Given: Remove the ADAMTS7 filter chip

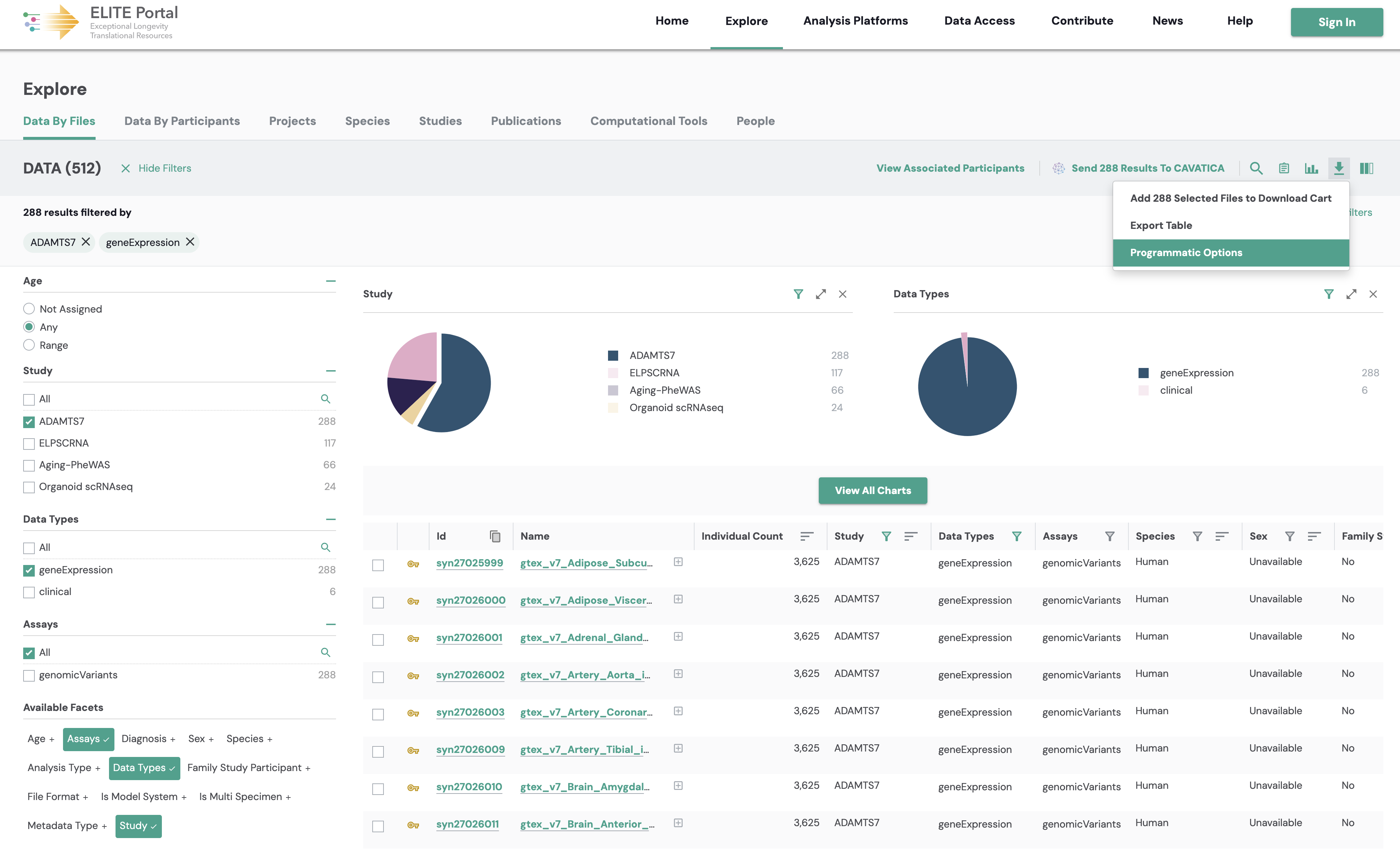Looking at the screenshot, I should (x=86, y=242).
